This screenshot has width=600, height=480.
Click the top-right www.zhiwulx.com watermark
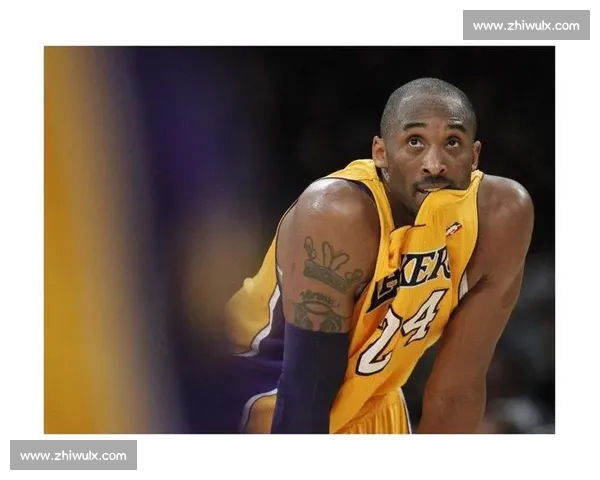(x=525, y=25)
